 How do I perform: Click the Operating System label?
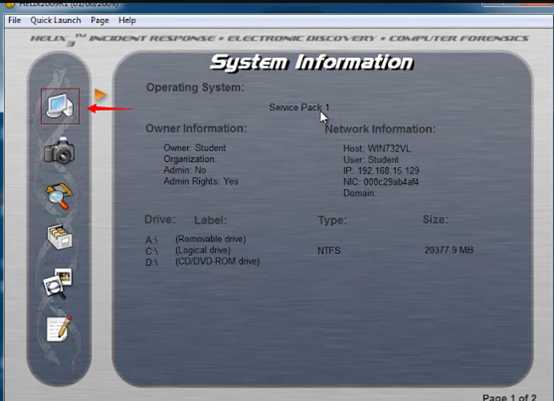[195, 87]
